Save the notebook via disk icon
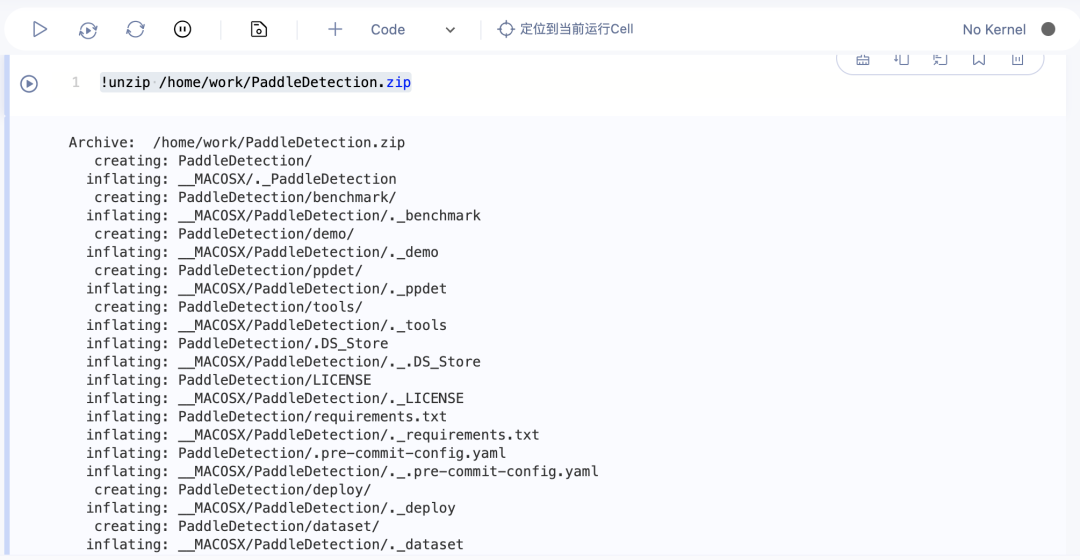Image resolution: width=1080 pixels, height=560 pixels. click(258, 29)
